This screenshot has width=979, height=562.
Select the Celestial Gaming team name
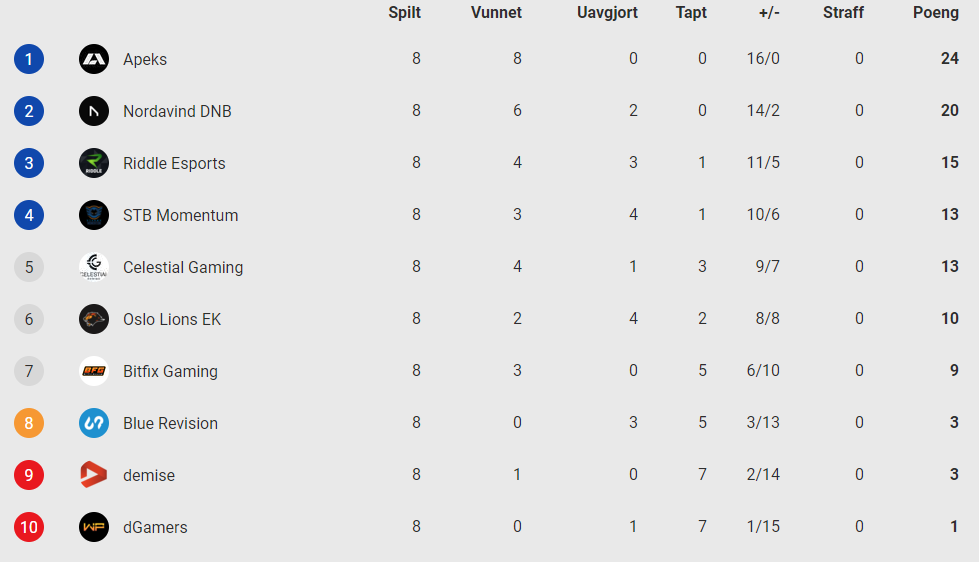point(183,267)
